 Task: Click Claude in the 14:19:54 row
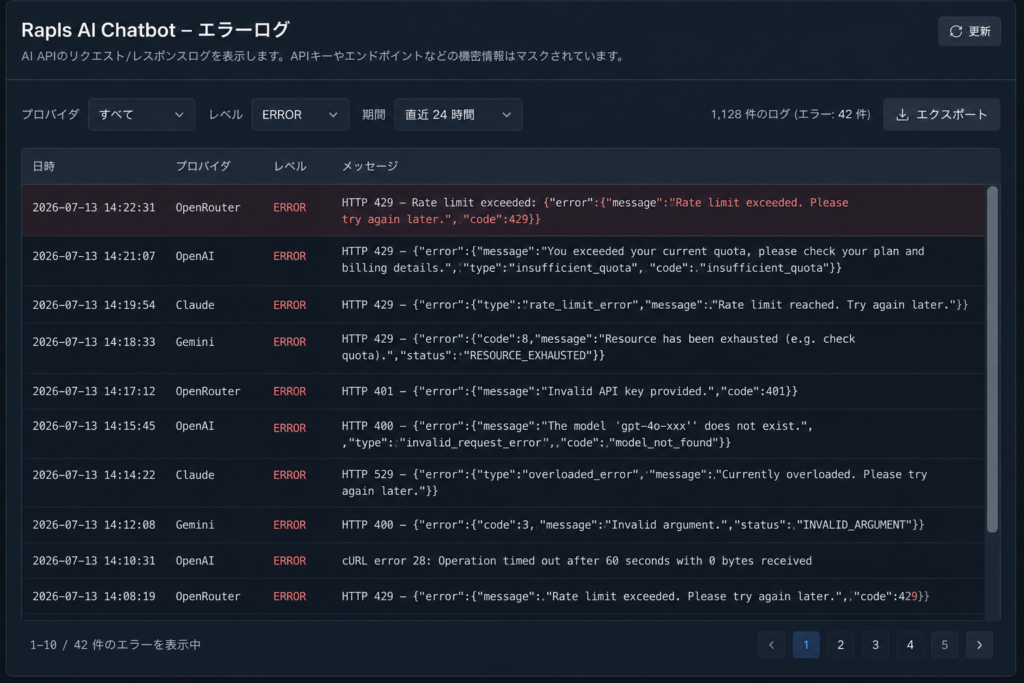(195, 305)
